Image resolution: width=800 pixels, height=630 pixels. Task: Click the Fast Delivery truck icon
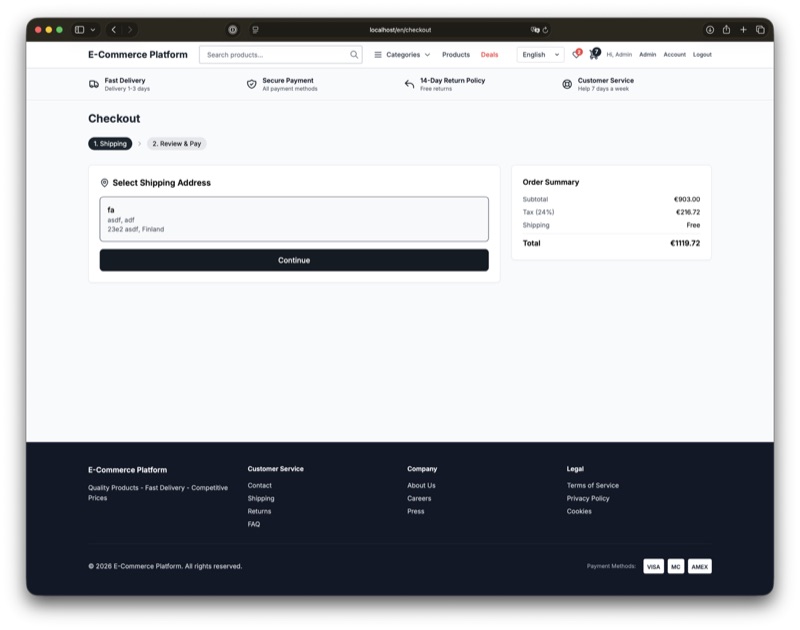click(94, 84)
